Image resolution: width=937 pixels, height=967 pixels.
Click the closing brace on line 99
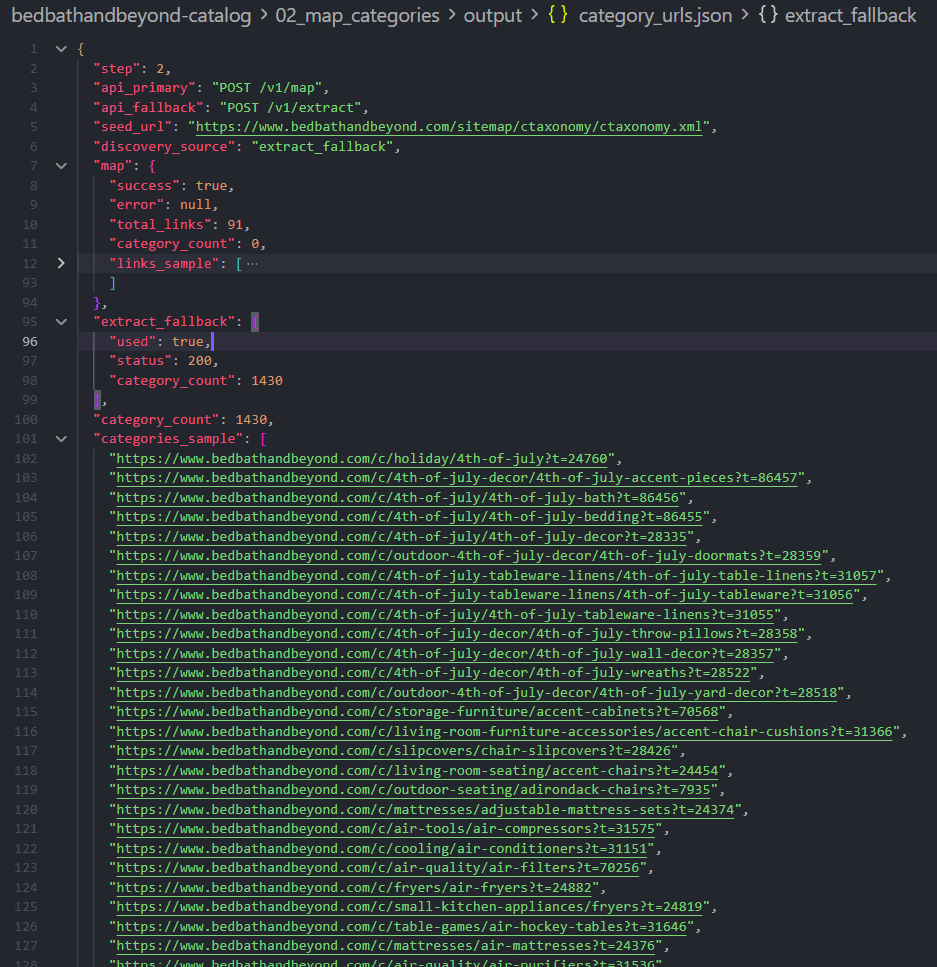(x=97, y=400)
